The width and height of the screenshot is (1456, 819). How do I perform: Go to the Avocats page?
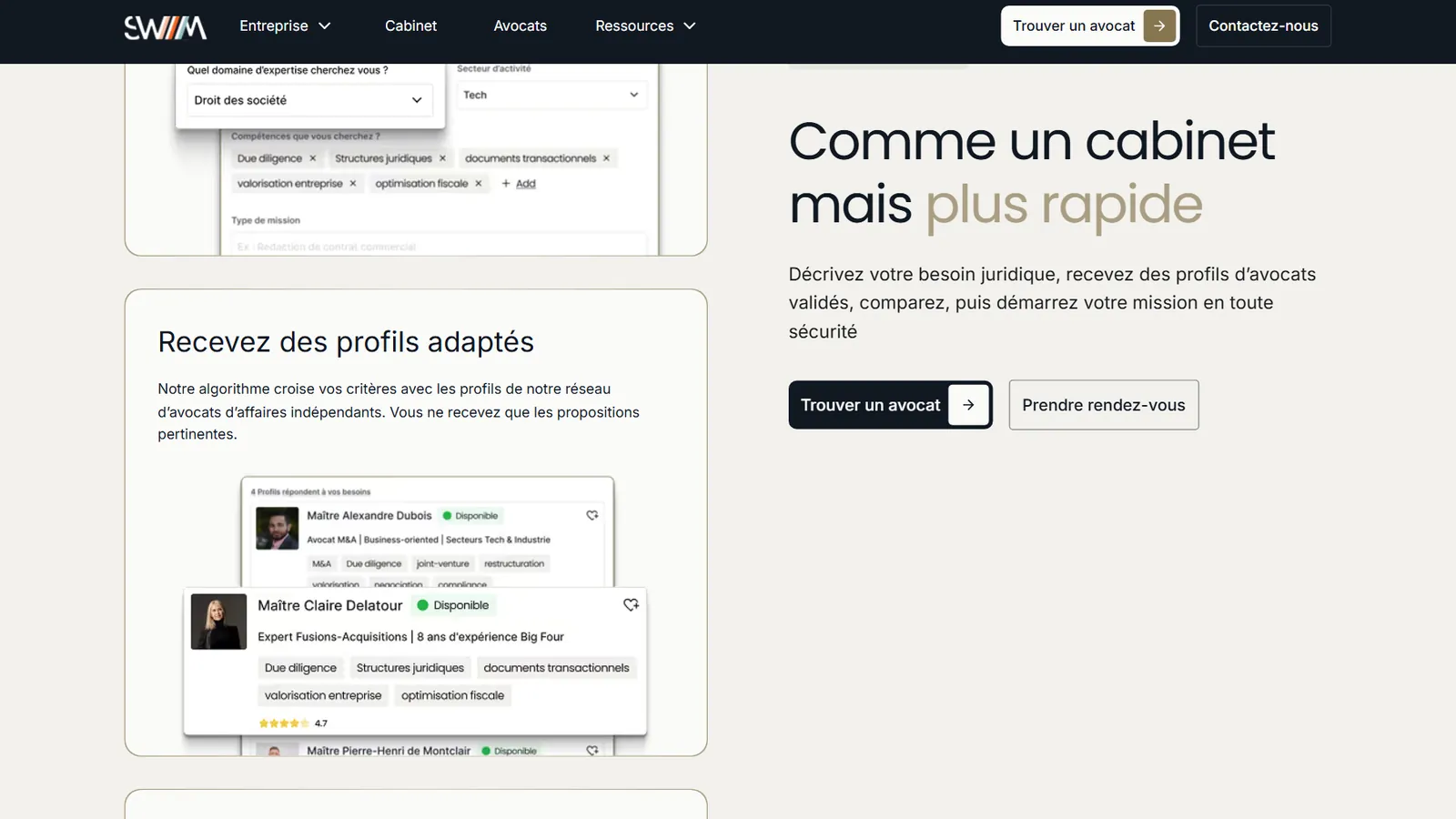point(520,26)
